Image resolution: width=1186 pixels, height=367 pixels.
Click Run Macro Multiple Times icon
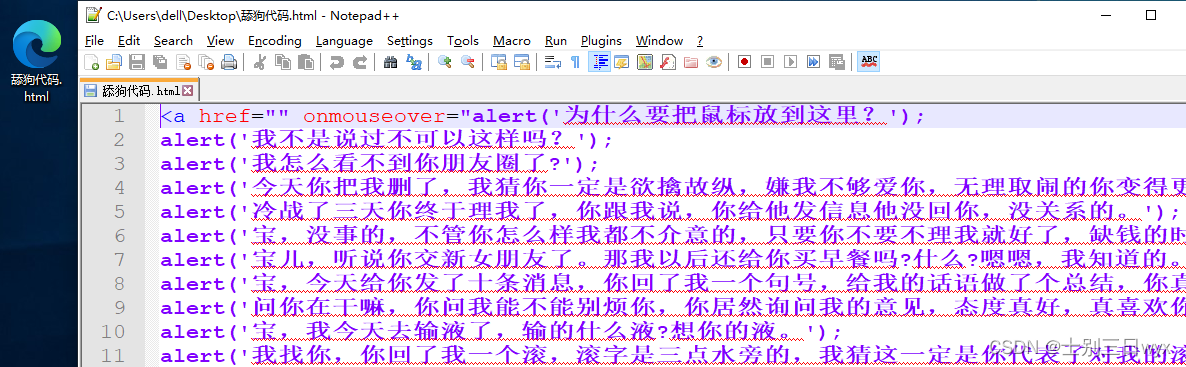(x=813, y=62)
